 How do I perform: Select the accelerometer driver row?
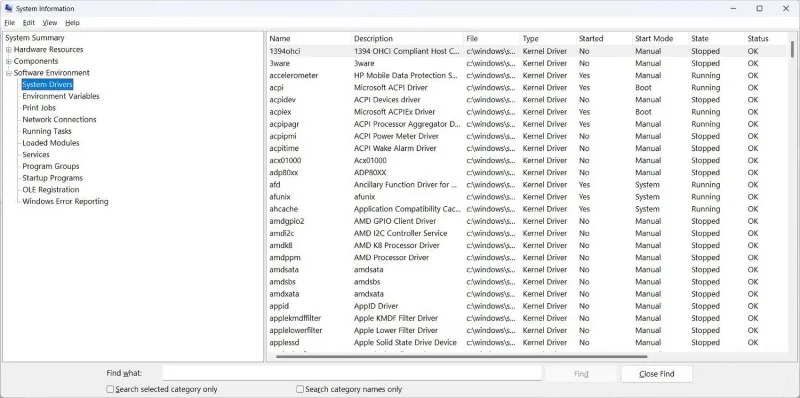click(x=527, y=76)
